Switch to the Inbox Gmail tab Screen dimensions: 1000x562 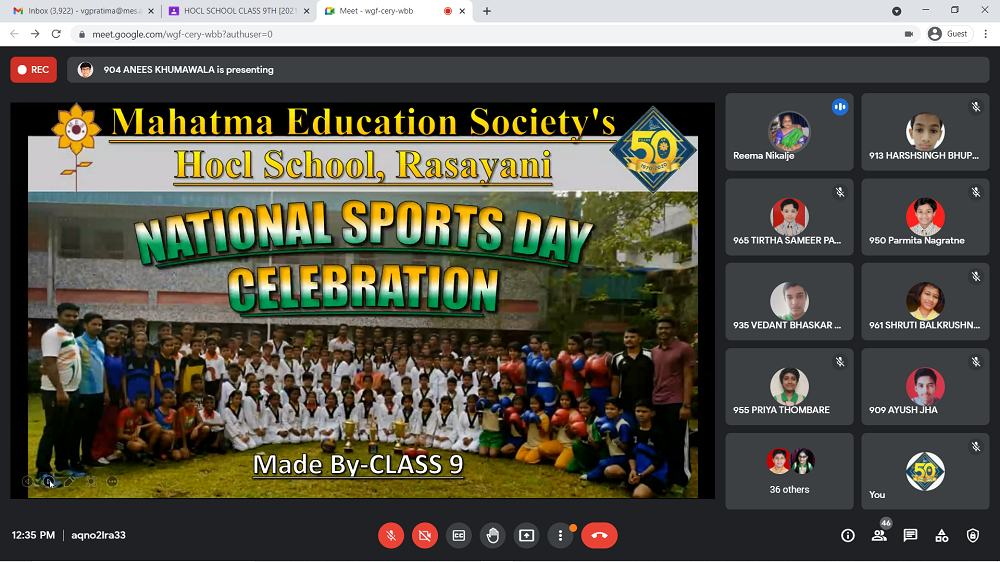pyautogui.click(x=80, y=11)
